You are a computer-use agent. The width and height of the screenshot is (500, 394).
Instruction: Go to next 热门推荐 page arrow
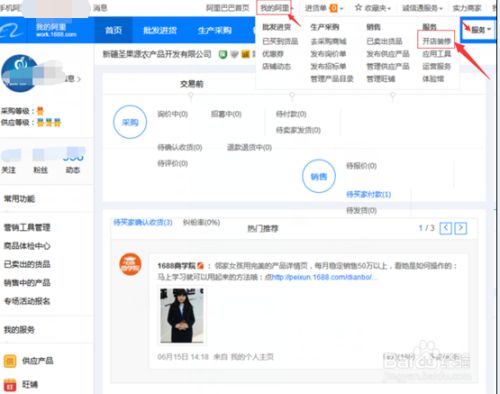click(x=461, y=228)
